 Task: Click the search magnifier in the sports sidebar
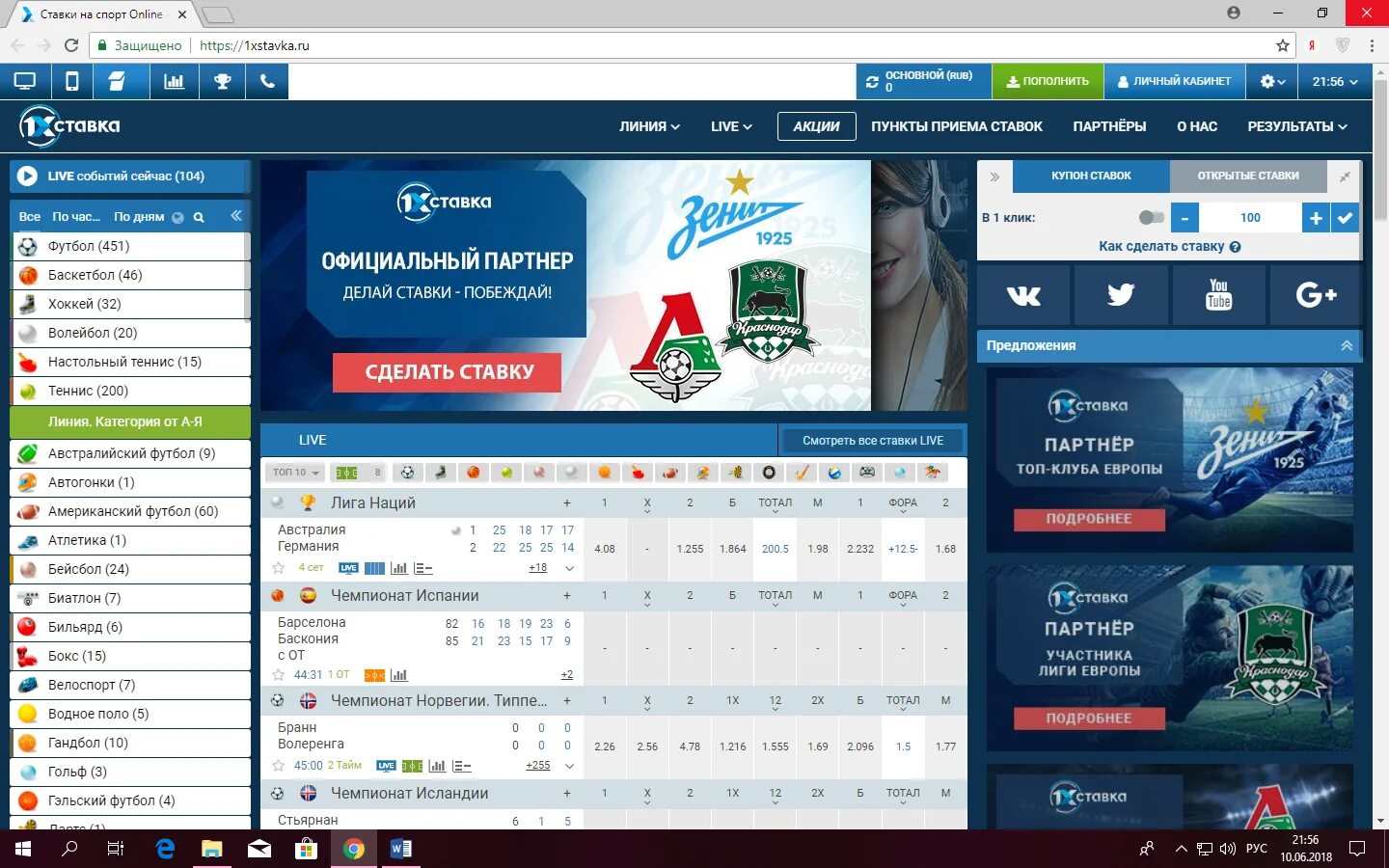[199, 217]
